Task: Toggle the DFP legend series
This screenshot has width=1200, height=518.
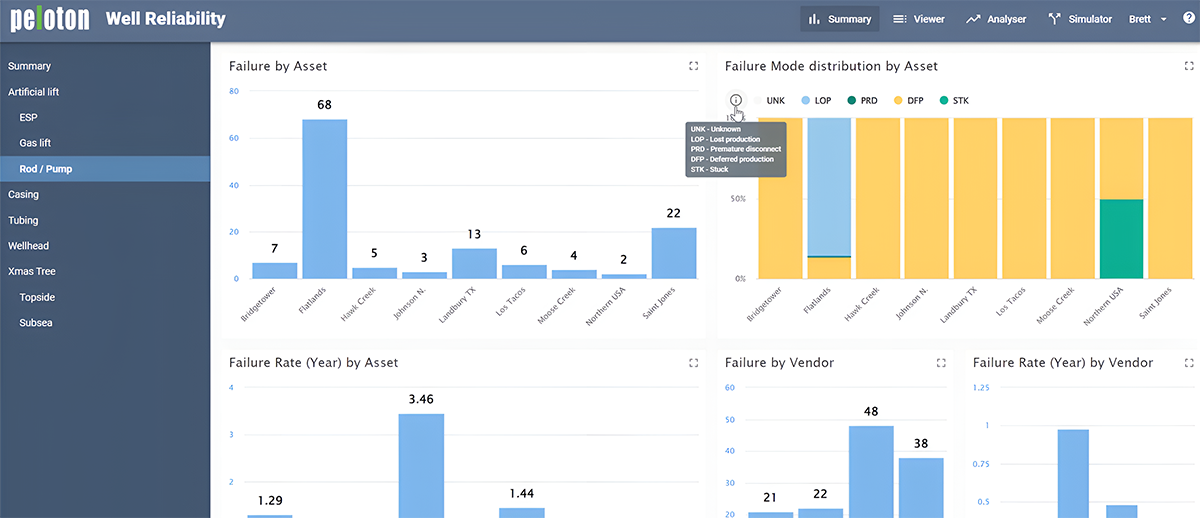Action: tap(908, 101)
